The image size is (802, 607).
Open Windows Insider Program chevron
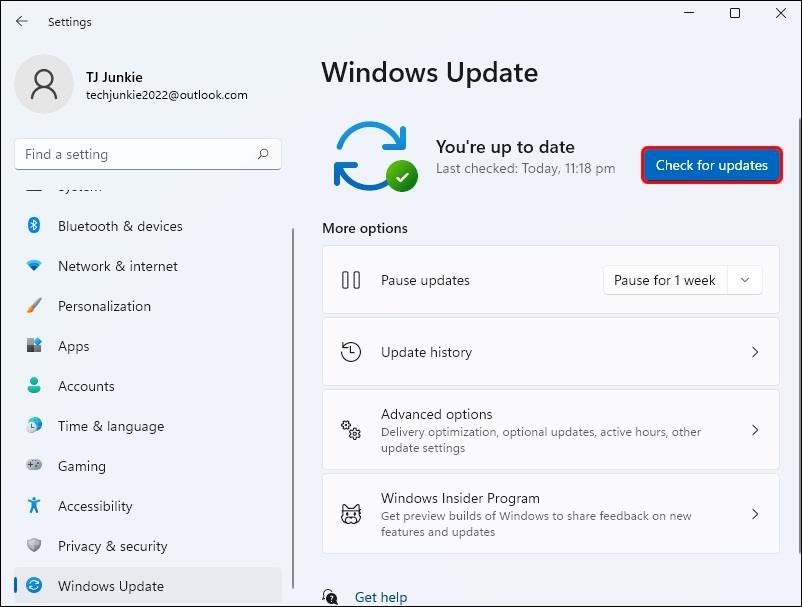(x=755, y=514)
